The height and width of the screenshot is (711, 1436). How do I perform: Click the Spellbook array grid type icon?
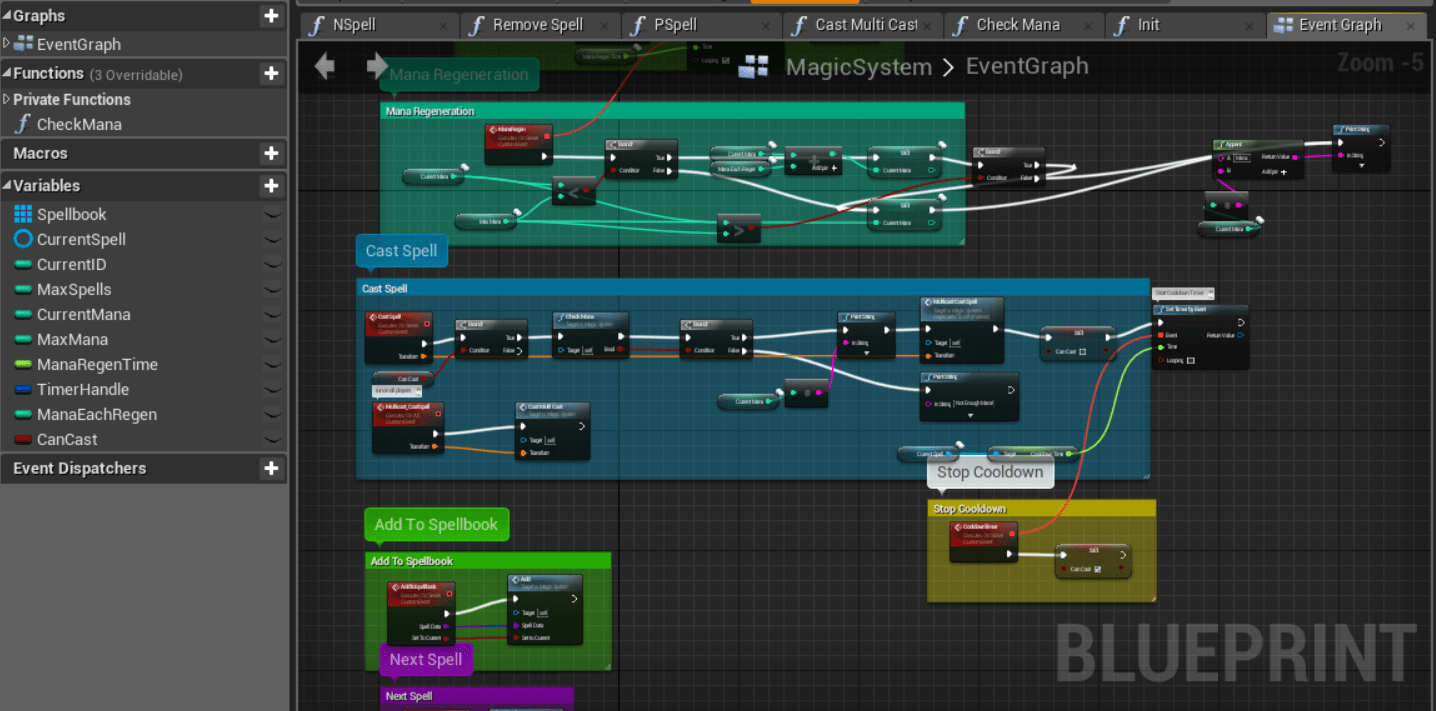click(23, 214)
